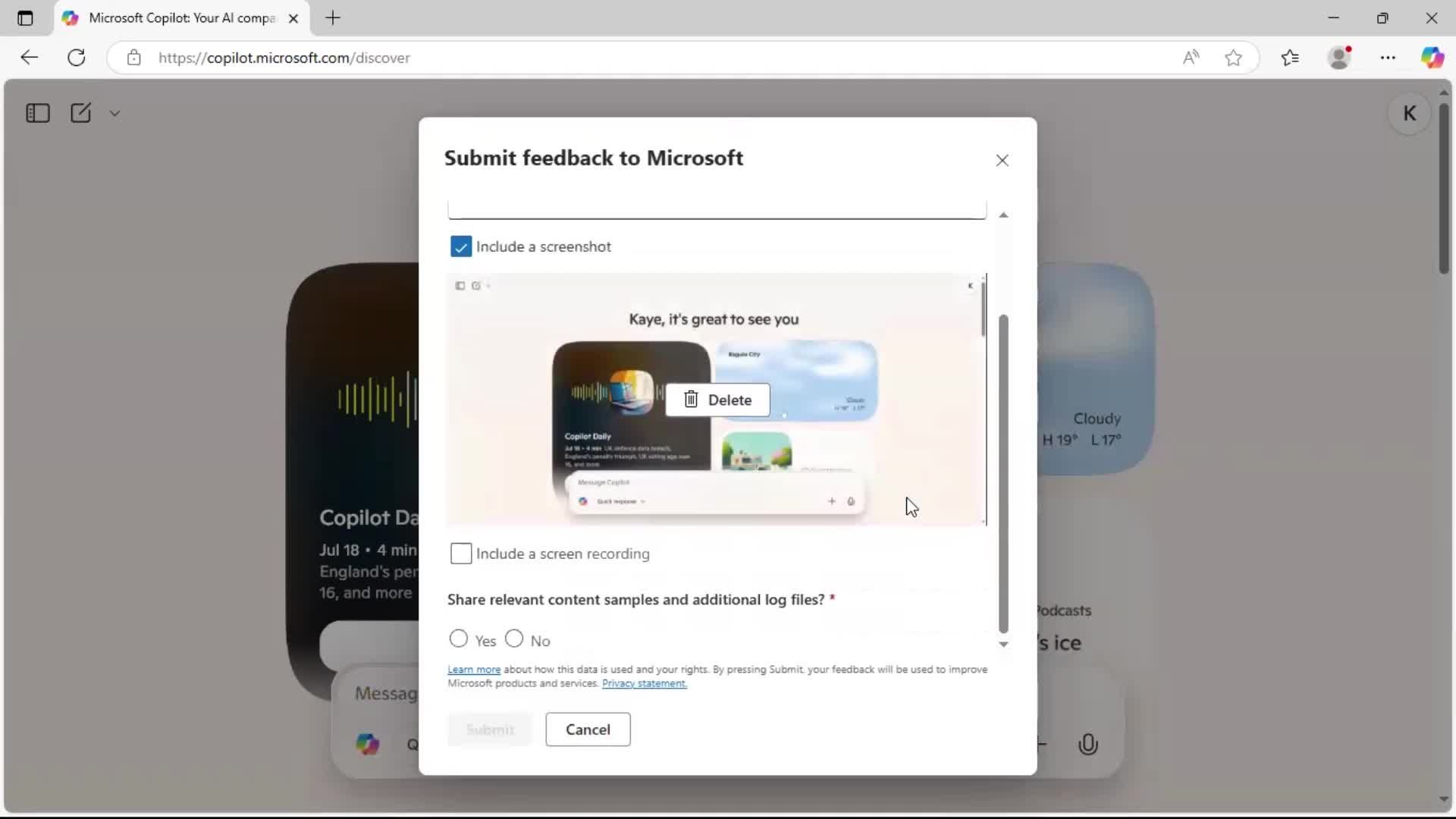Uncheck Include a screenshot

point(460,246)
